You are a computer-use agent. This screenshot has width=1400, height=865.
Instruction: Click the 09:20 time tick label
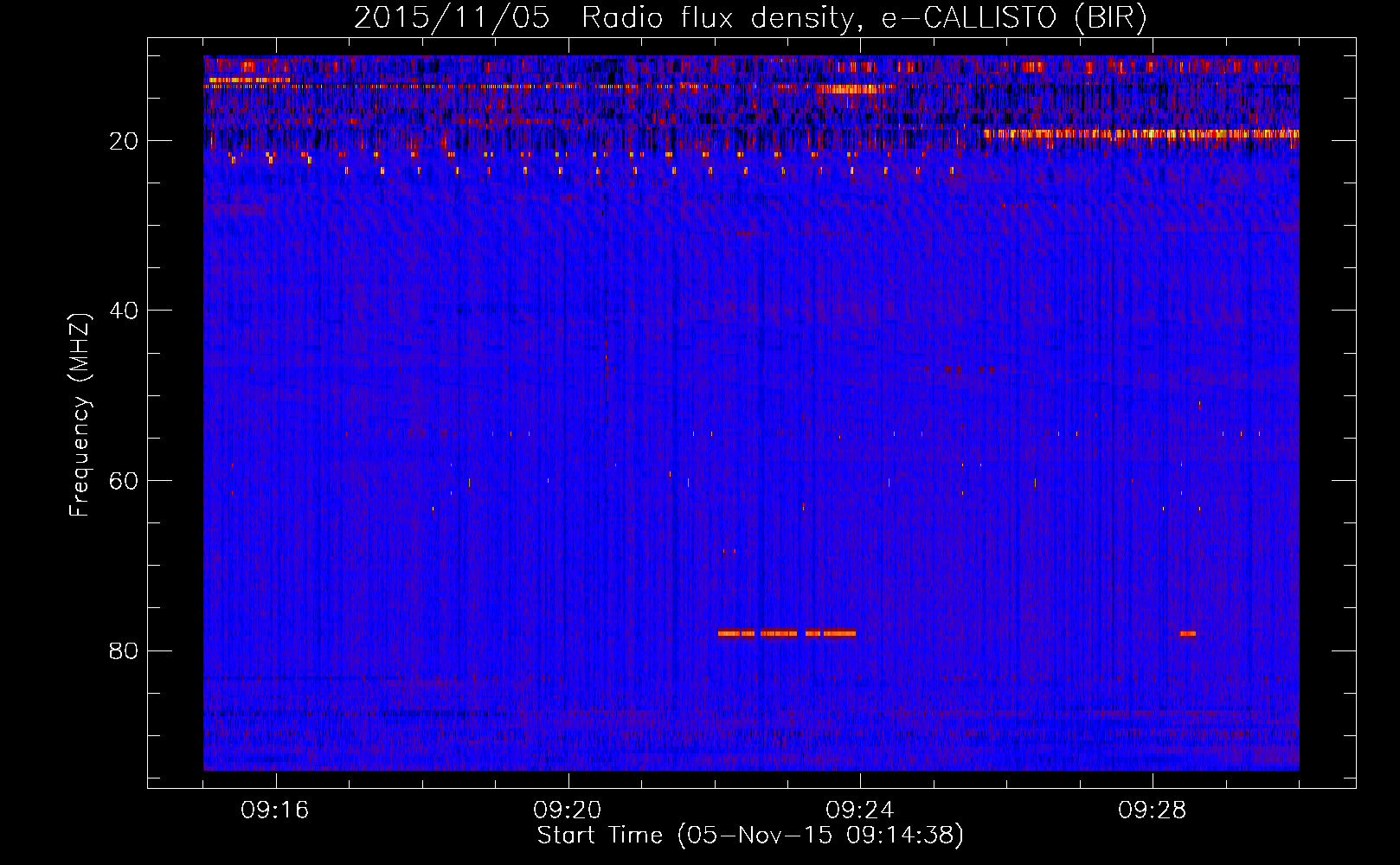tap(568, 811)
